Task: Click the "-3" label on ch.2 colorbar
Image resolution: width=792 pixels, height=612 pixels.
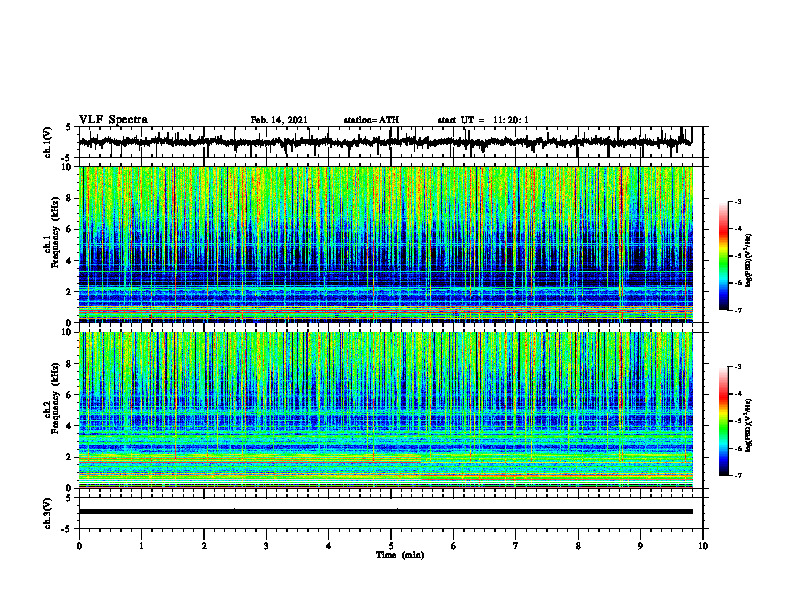Action: point(737,367)
